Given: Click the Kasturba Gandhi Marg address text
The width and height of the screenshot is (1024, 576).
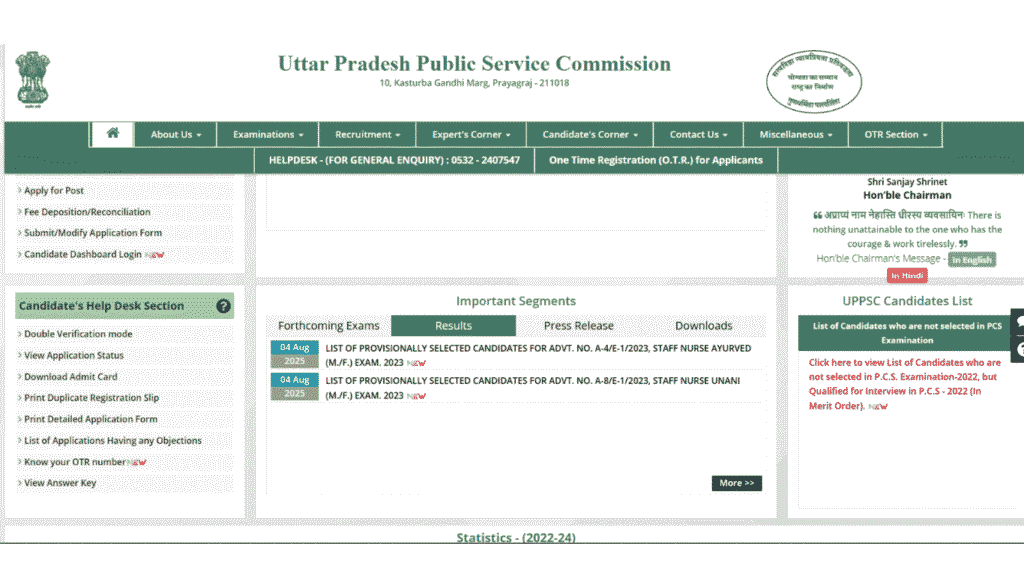Looking at the screenshot, I should (474, 83).
